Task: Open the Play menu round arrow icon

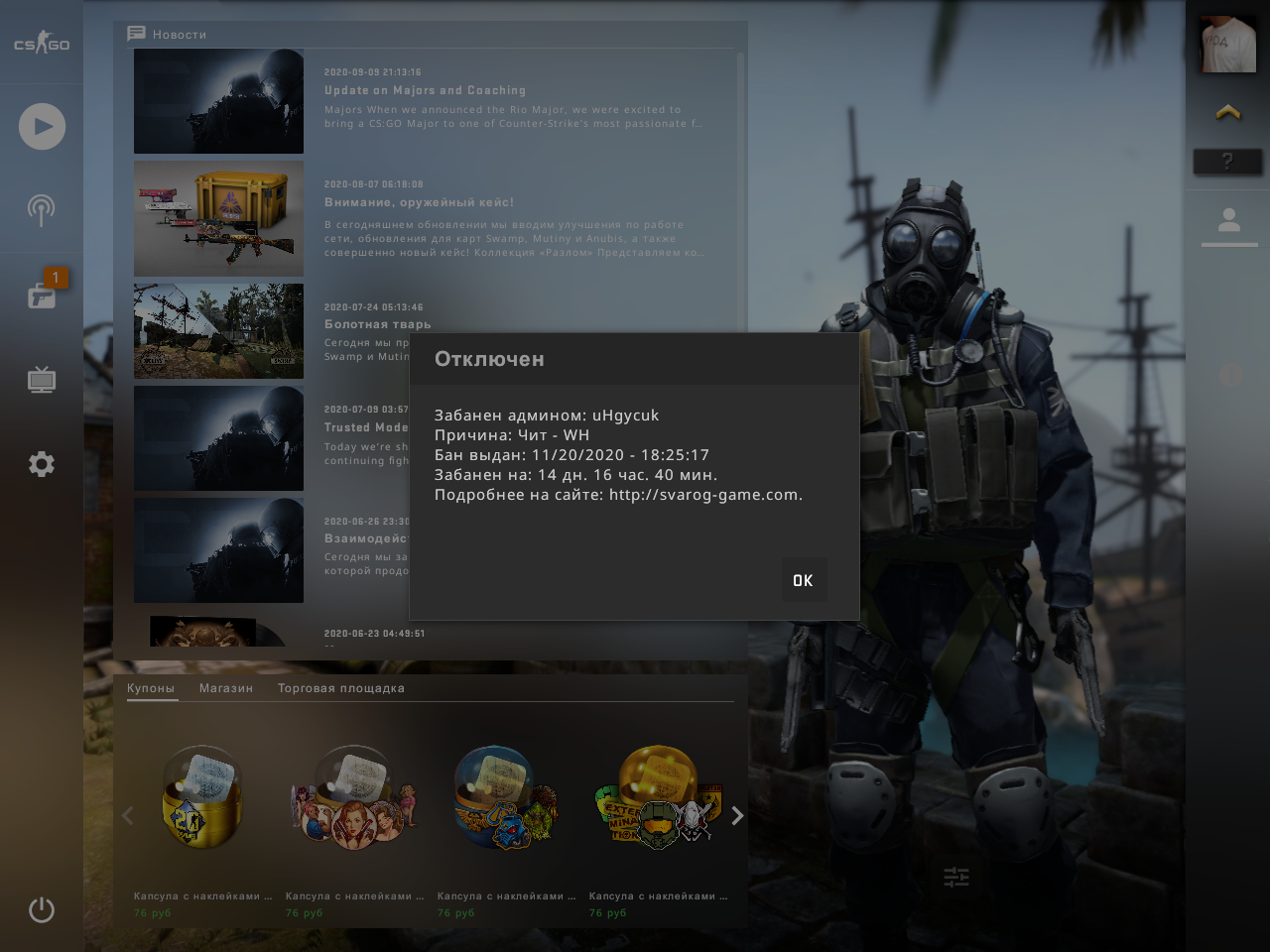Action: pyautogui.click(x=42, y=126)
